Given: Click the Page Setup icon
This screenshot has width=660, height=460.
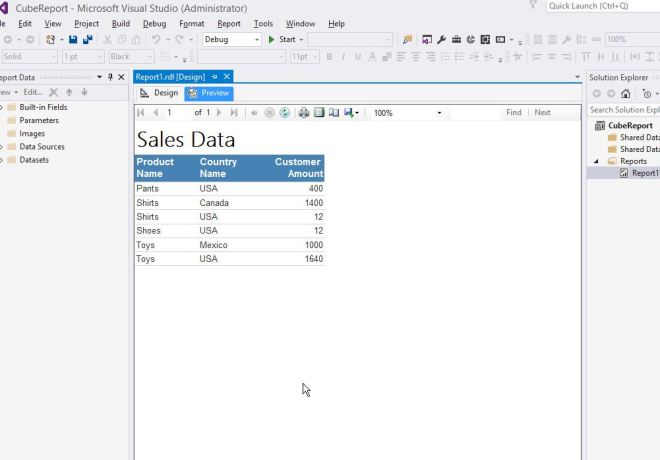Looking at the screenshot, I should click(334, 113).
